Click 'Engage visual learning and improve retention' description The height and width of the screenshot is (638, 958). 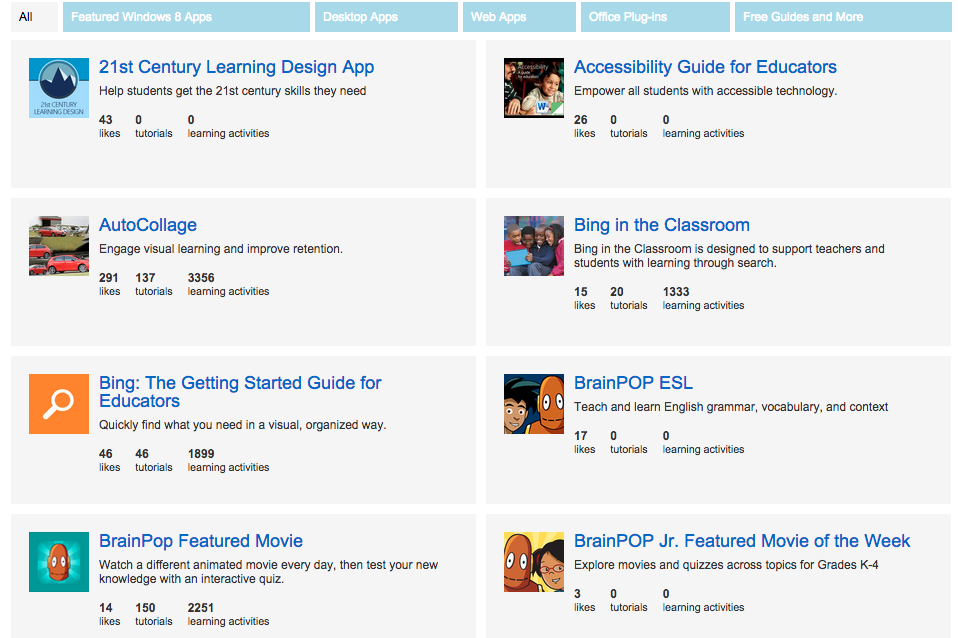[221, 249]
